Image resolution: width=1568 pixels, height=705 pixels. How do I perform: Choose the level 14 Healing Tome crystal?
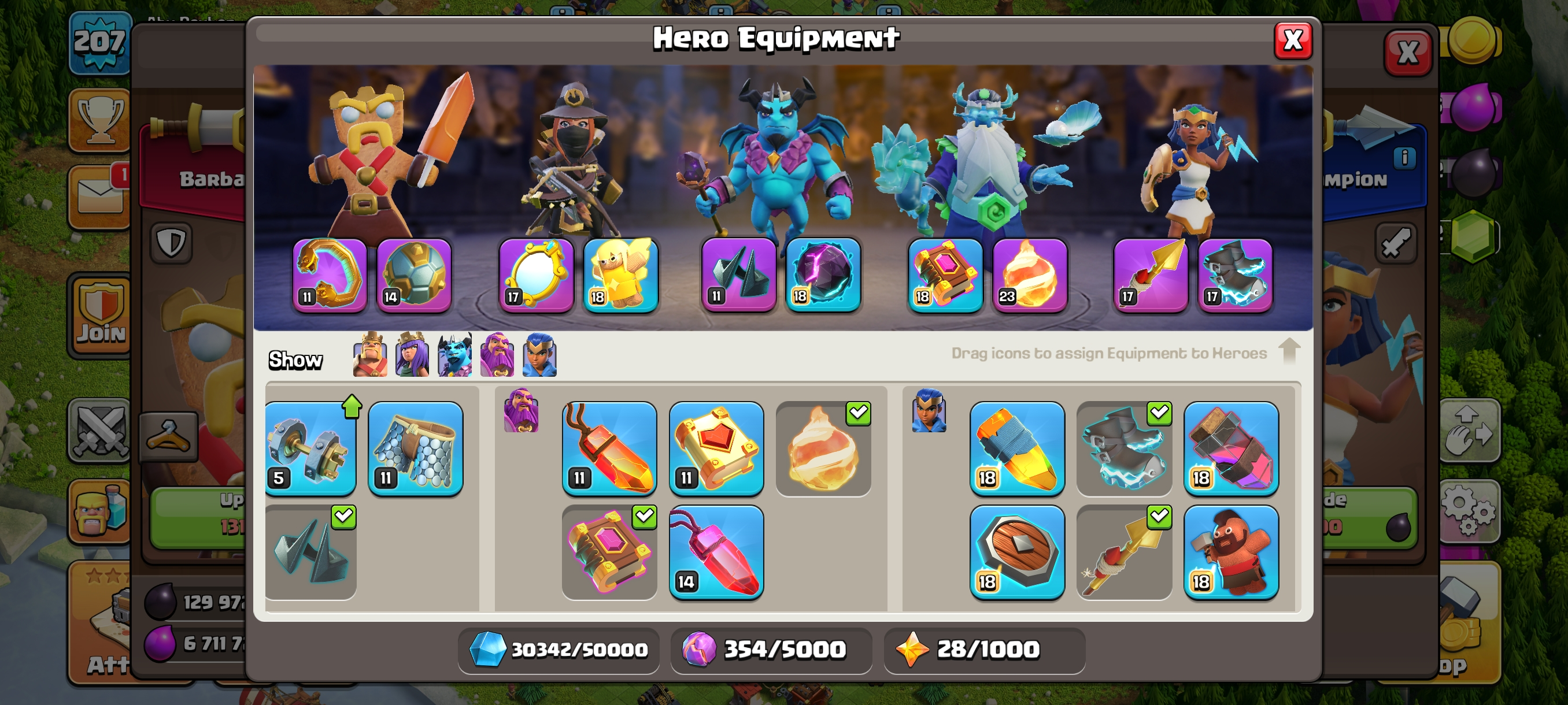pos(716,552)
